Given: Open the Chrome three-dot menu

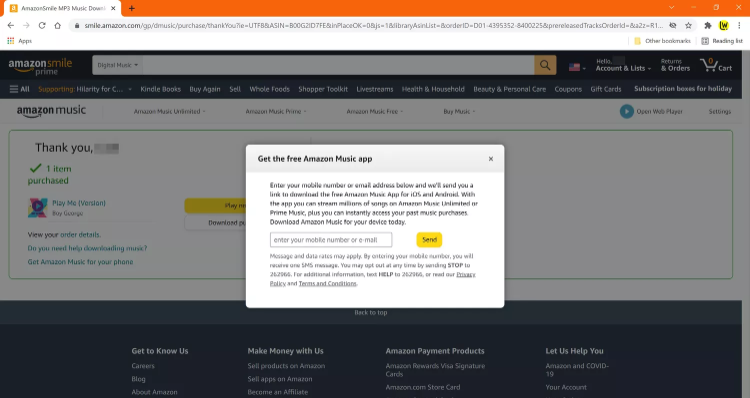Looking at the screenshot, I should click(739, 25).
